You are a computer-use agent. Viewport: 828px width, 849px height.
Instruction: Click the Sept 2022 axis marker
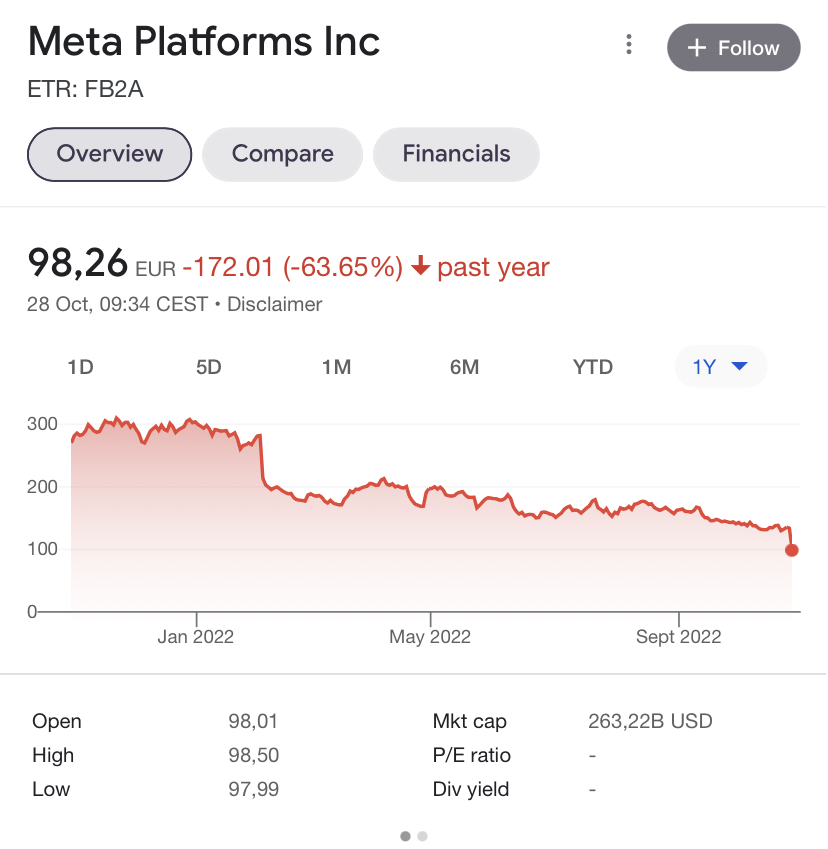(680, 637)
